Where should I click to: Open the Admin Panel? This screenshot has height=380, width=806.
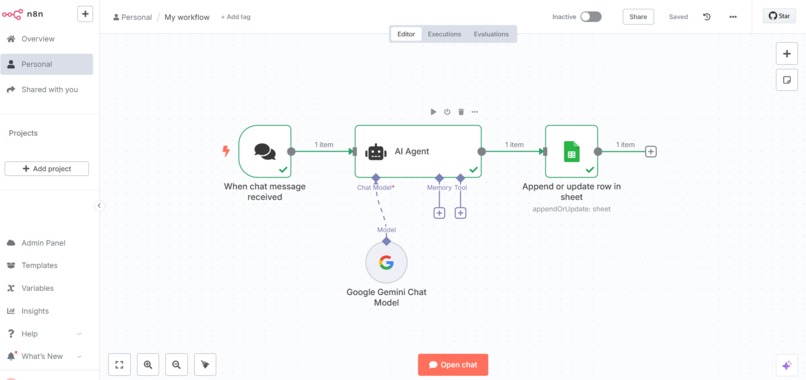click(x=43, y=243)
